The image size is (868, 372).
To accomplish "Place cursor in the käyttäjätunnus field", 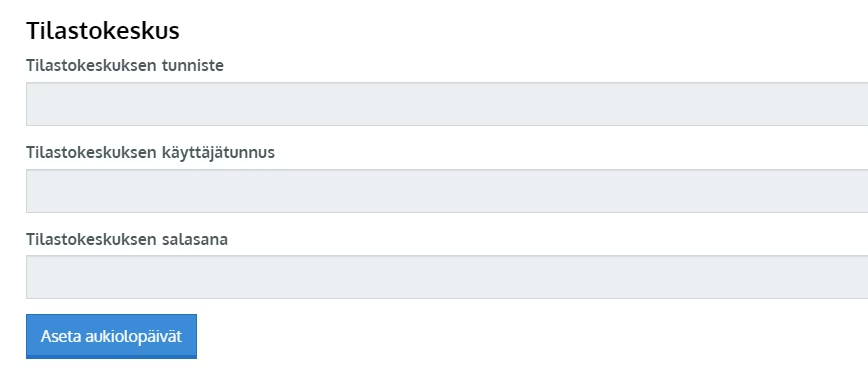I will pos(447,191).
